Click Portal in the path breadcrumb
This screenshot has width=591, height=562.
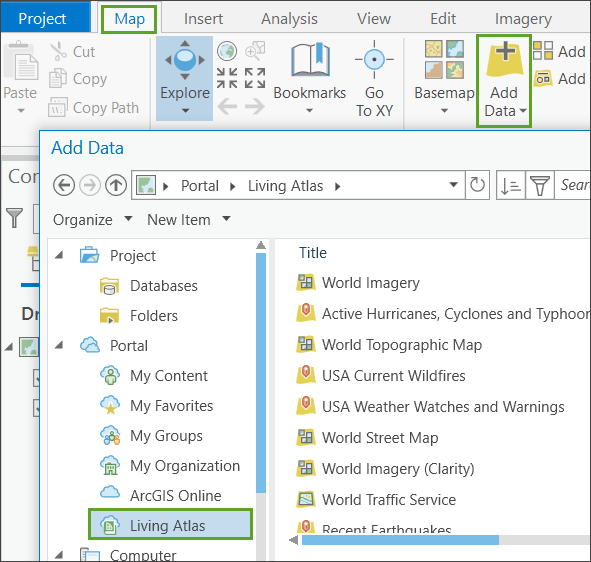tap(200, 186)
